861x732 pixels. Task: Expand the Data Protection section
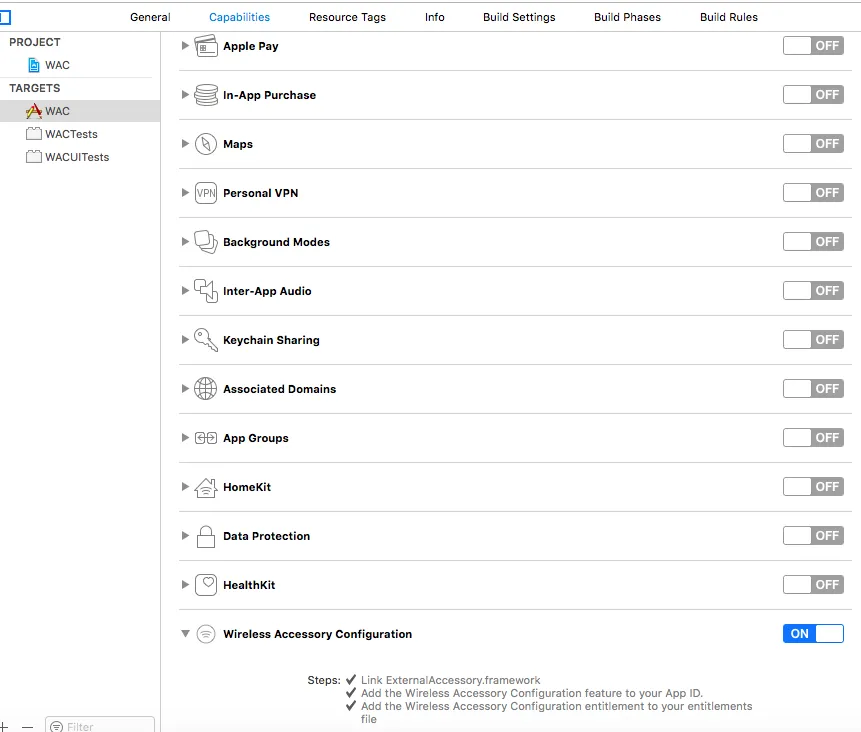click(185, 535)
